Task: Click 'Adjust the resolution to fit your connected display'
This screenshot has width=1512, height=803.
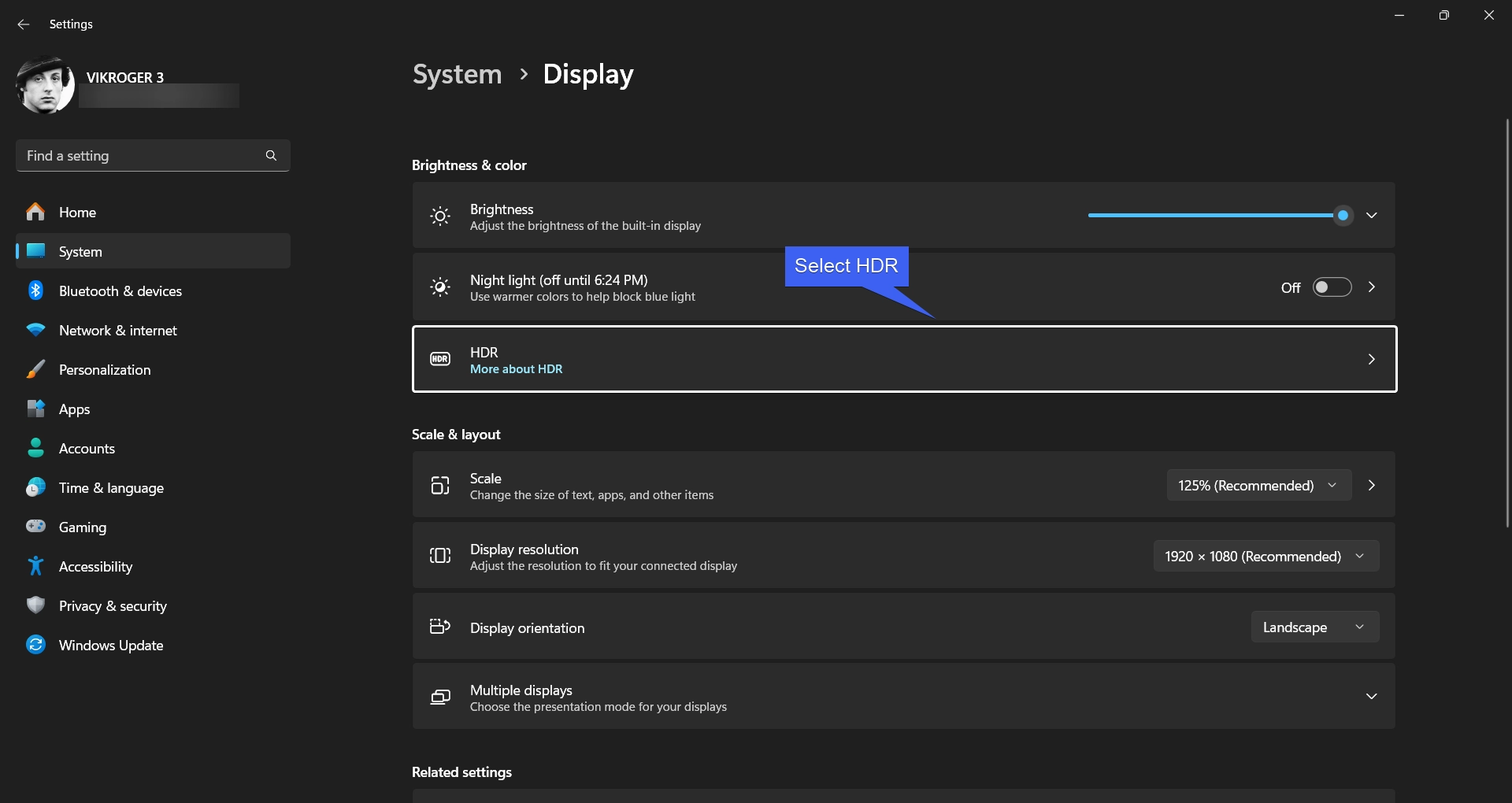Action: pos(603,566)
